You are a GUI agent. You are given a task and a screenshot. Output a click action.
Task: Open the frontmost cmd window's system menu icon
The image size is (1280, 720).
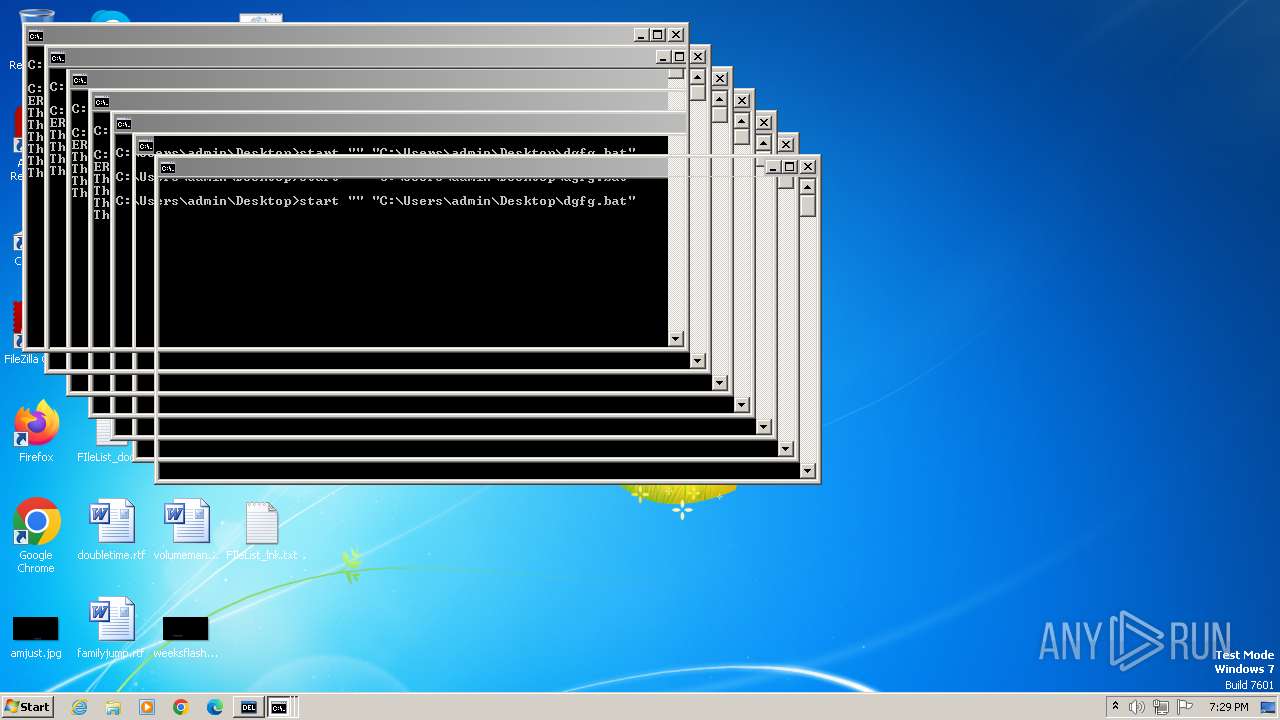[x=168, y=167]
